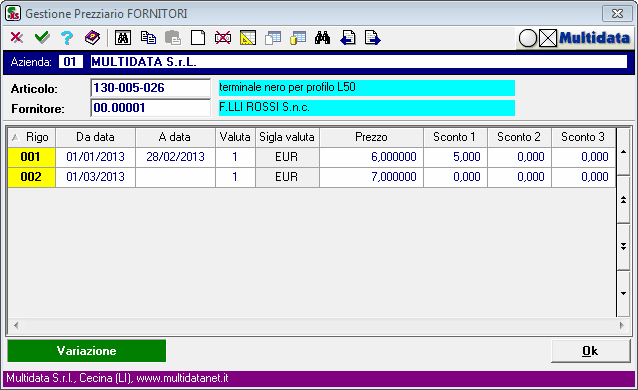This screenshot has width=638, height=390.
Task: Page up with the double up arrow
Action: tap(623, 199)
